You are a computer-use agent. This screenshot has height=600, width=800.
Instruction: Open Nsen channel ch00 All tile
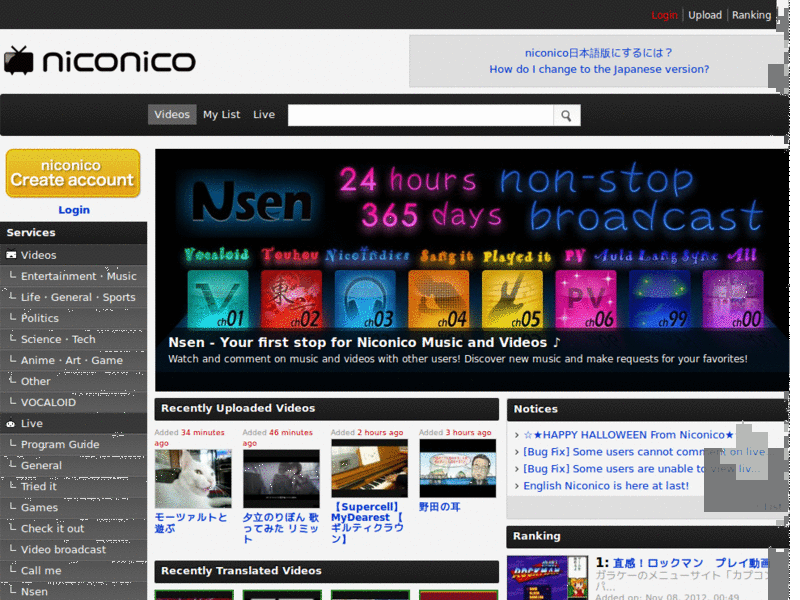click(x=733, y=299)
